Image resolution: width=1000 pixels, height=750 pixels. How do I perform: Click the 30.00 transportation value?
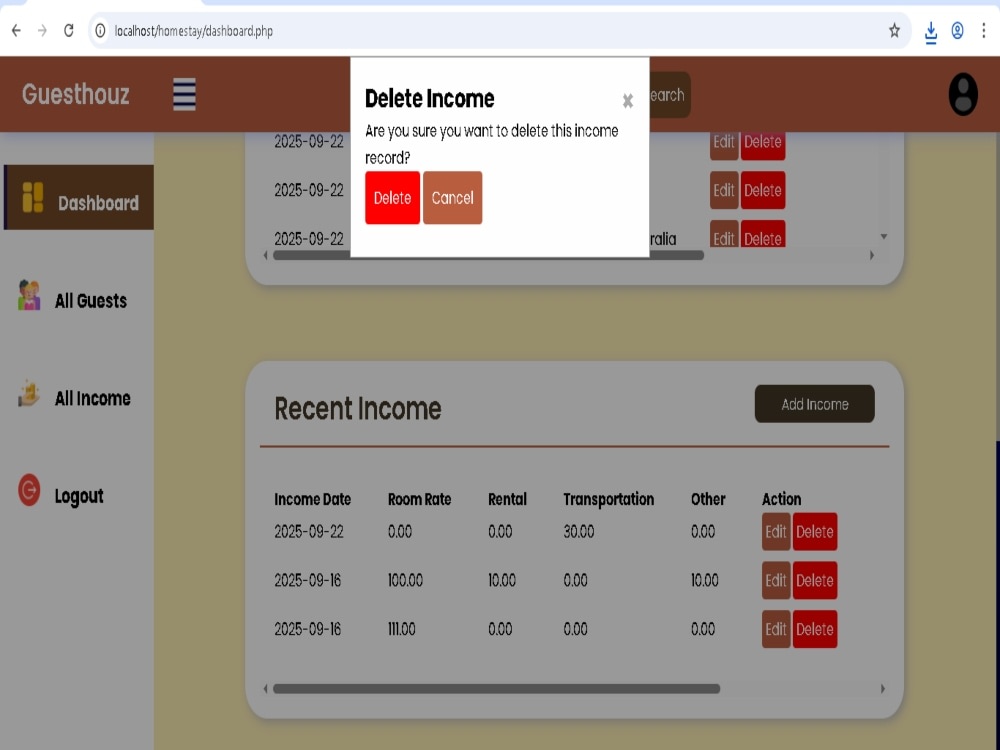coord(578,532)
